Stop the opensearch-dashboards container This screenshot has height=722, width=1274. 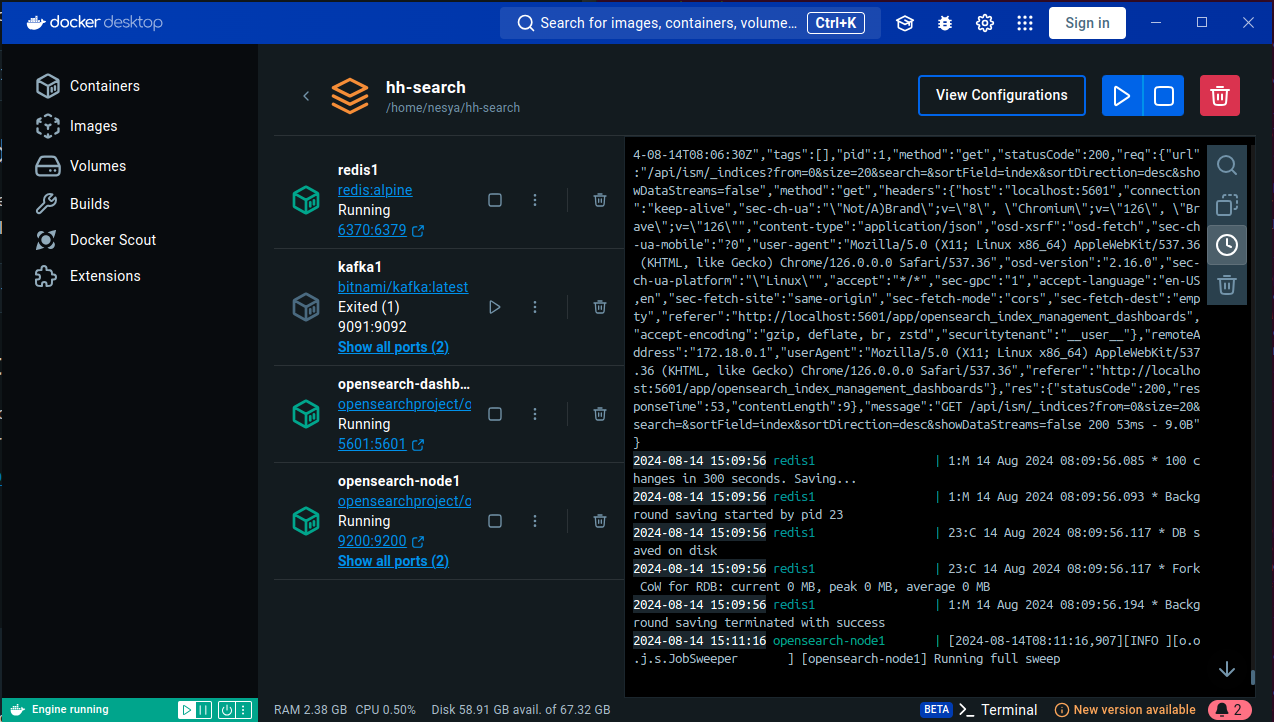495,414
